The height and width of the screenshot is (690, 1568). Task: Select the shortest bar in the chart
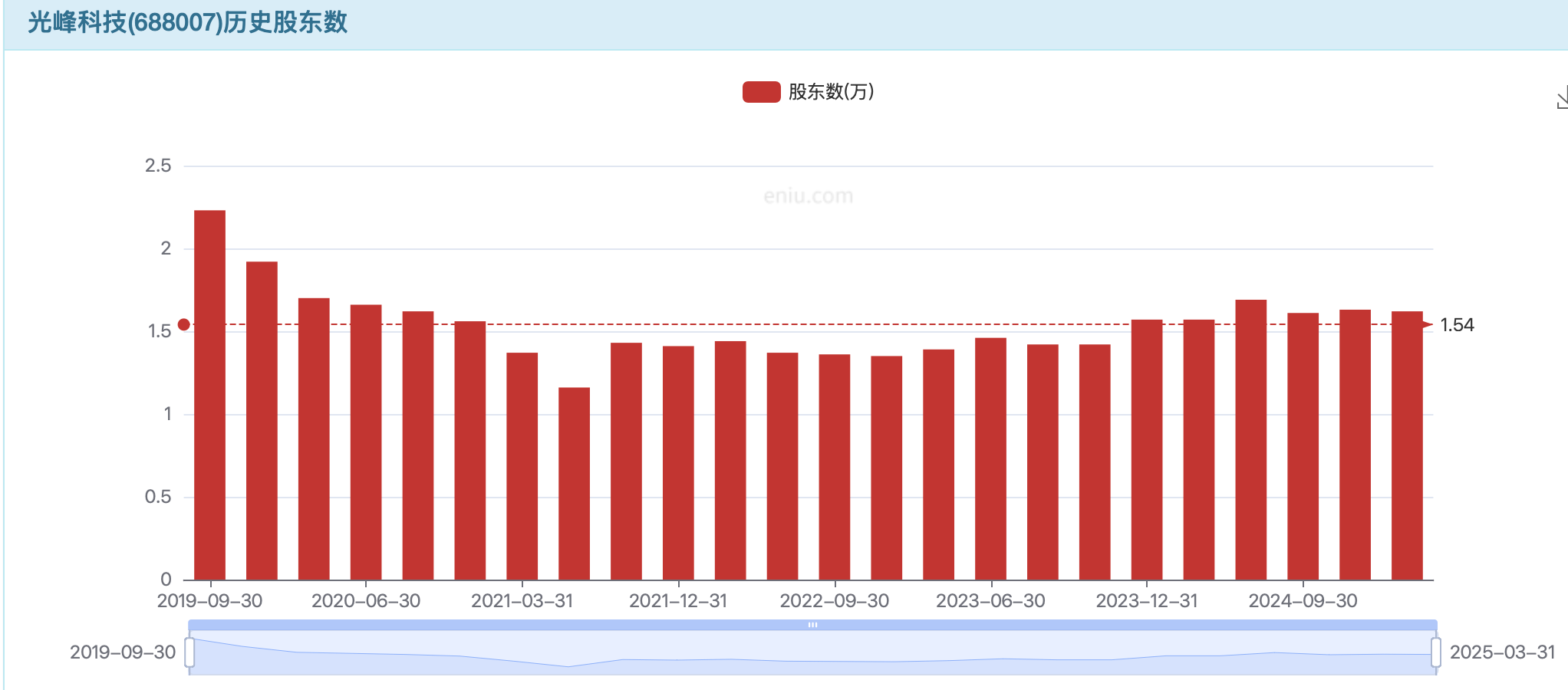click(x=574, y=484)
